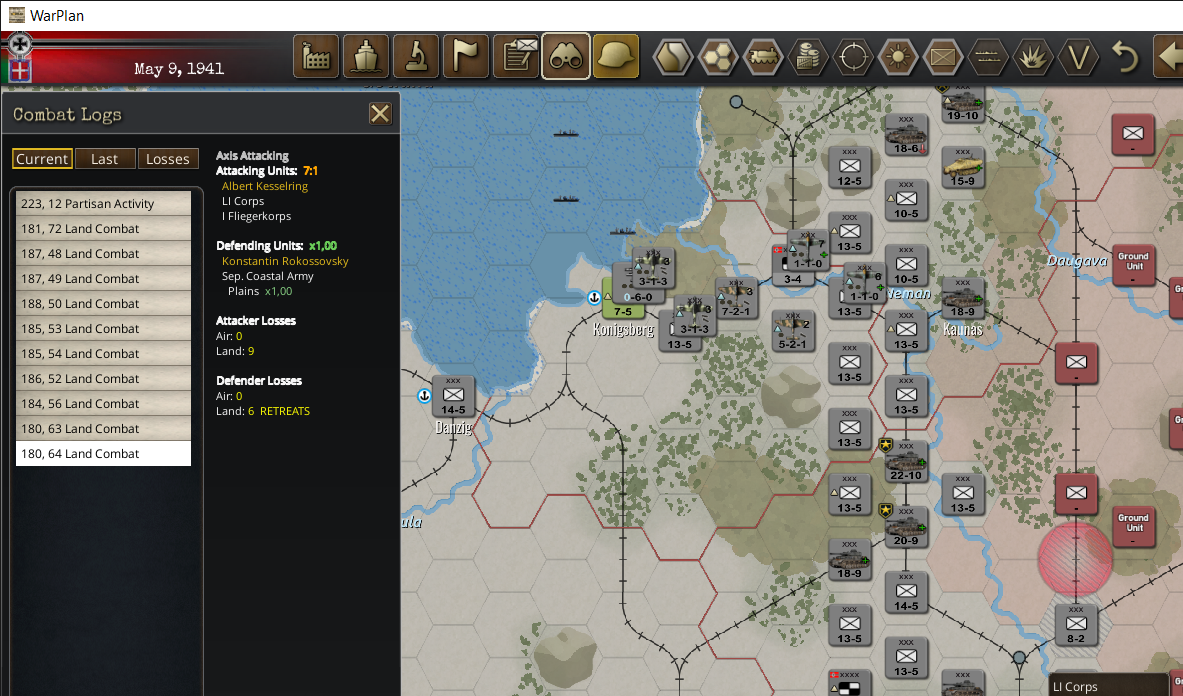Click the small flag below emblem

pos(20,71)
